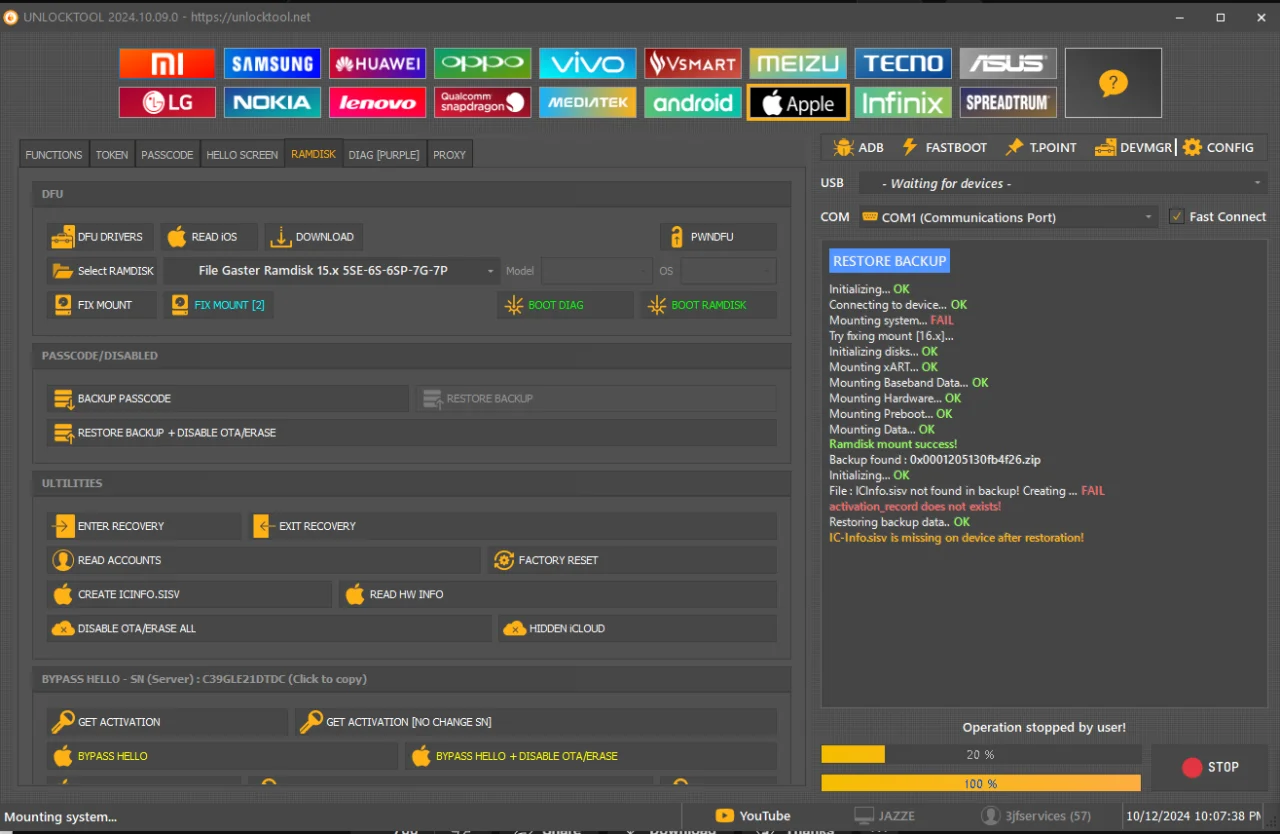Select the ASUS brand tile
This screenshot has height=834, width=1280.
1008,63
